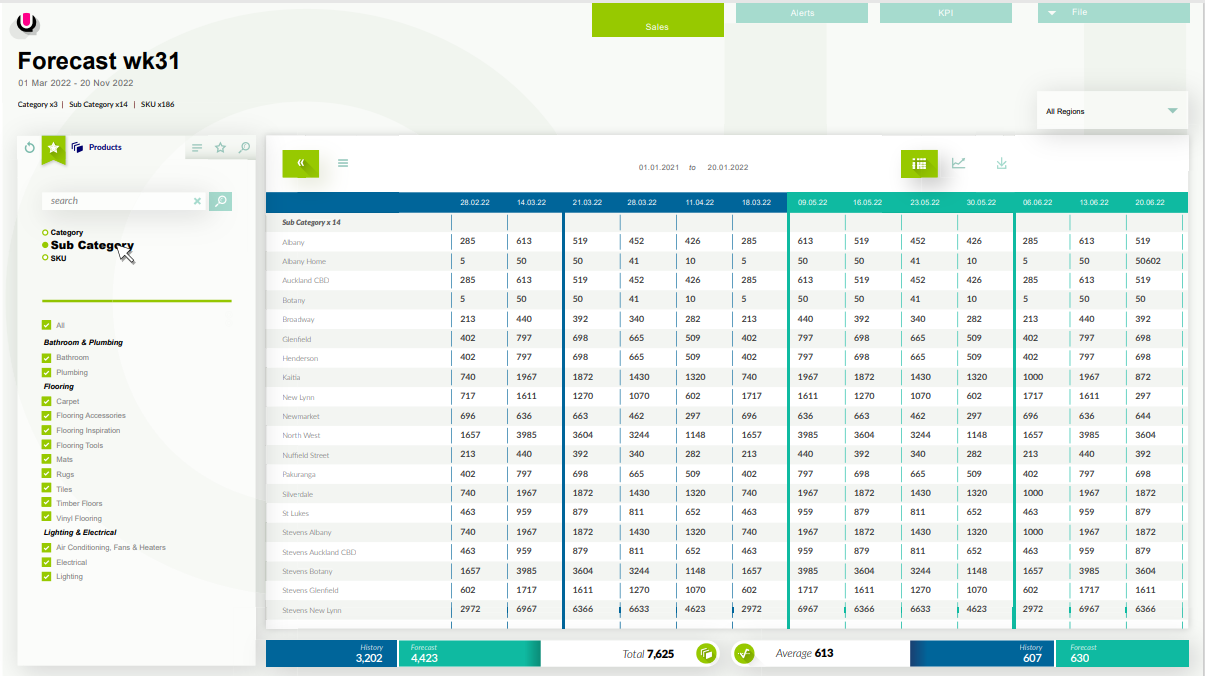Uncheck Flooring Accessories checkbox
The height and width of the screenshot is (676, 1205).
point(46,415)
